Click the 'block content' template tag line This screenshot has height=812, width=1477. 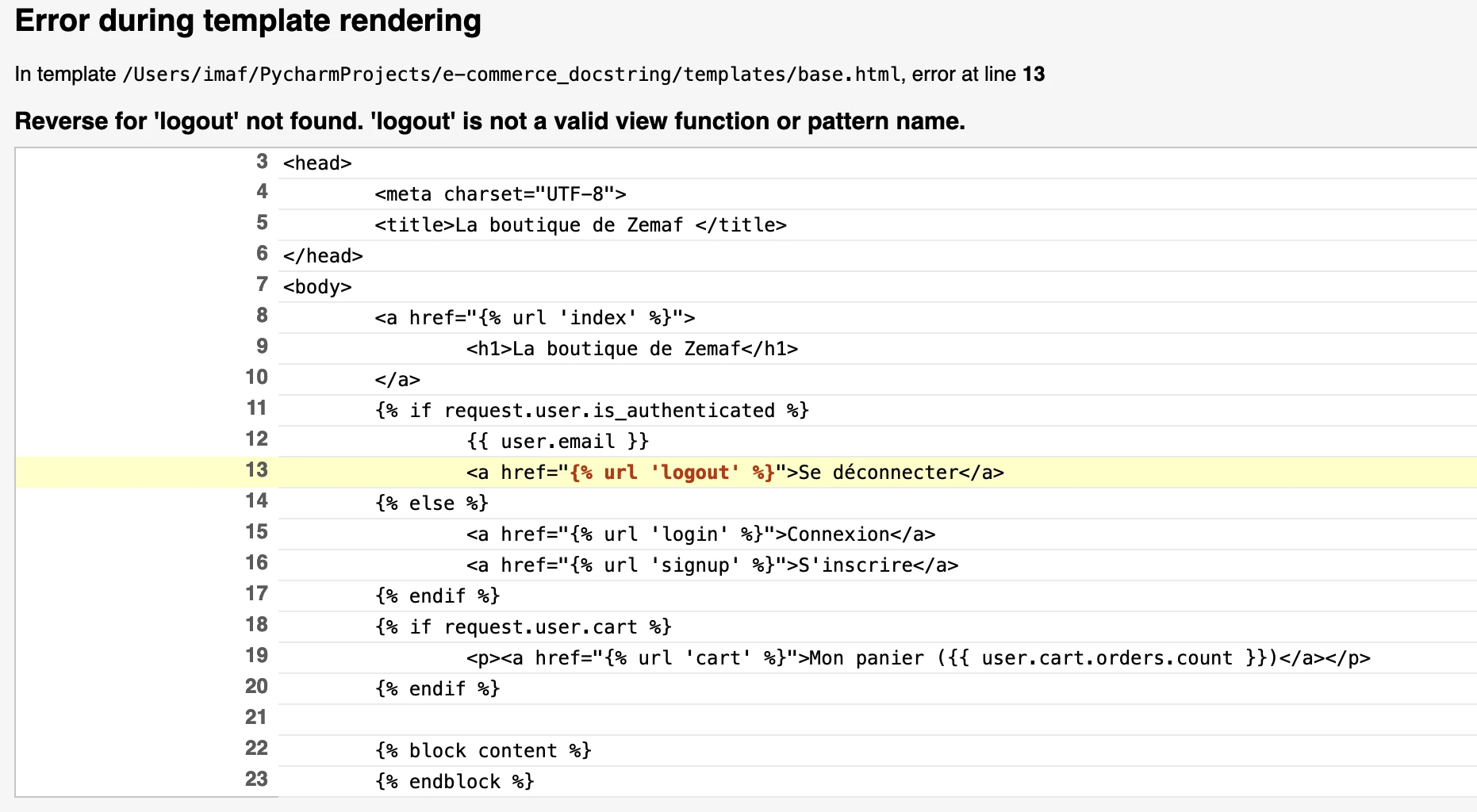tap(483, 751)
